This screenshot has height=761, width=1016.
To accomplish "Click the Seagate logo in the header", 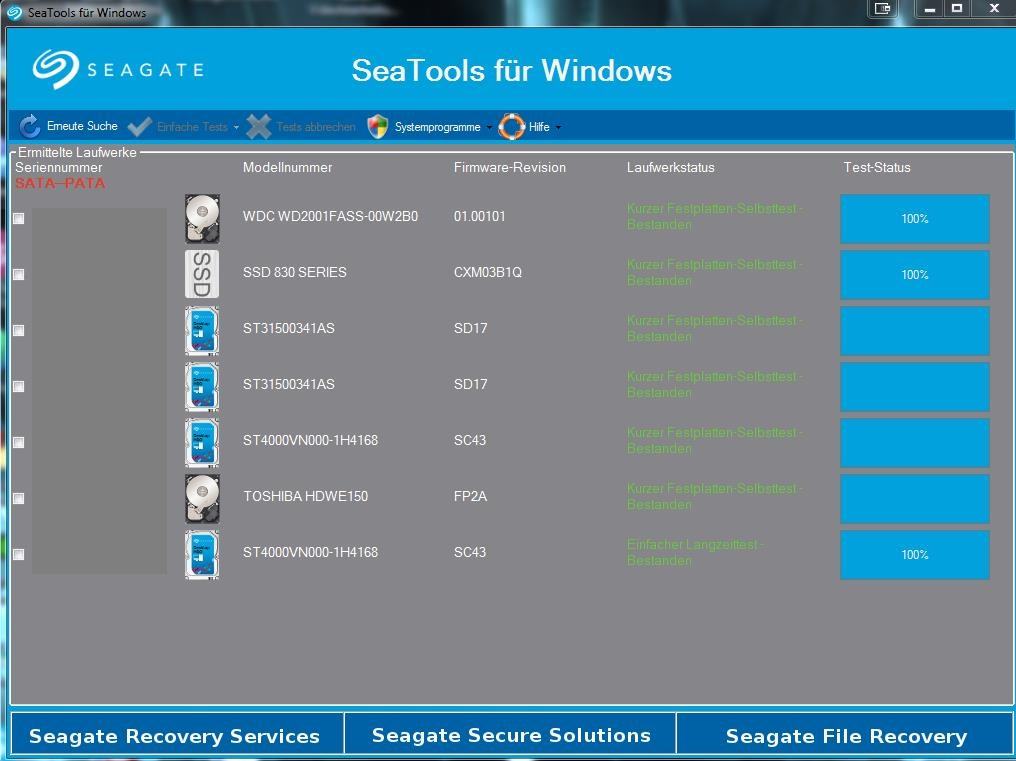I will pos(119,69).
